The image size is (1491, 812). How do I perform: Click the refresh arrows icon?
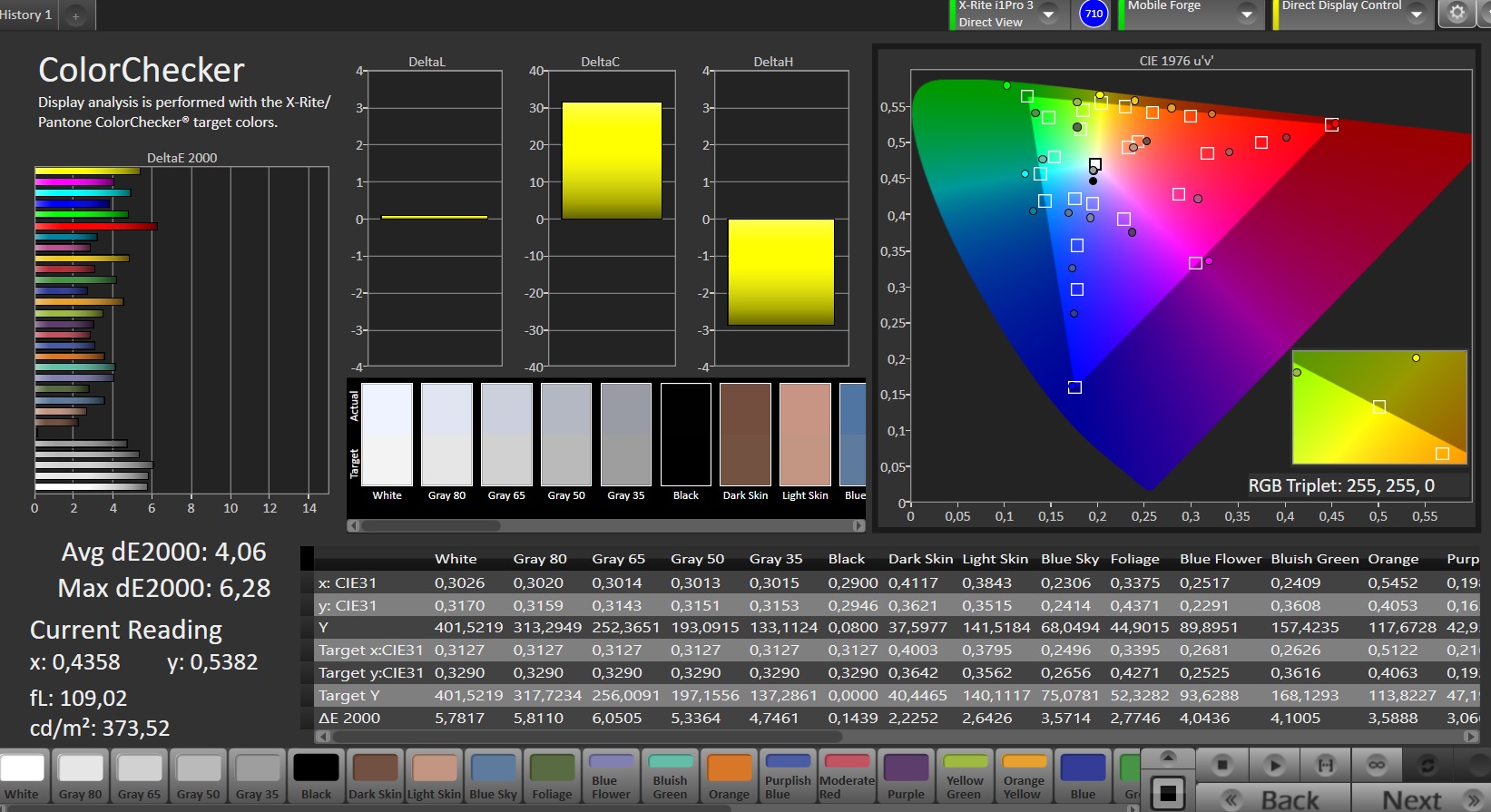(x=1427, y=765)
